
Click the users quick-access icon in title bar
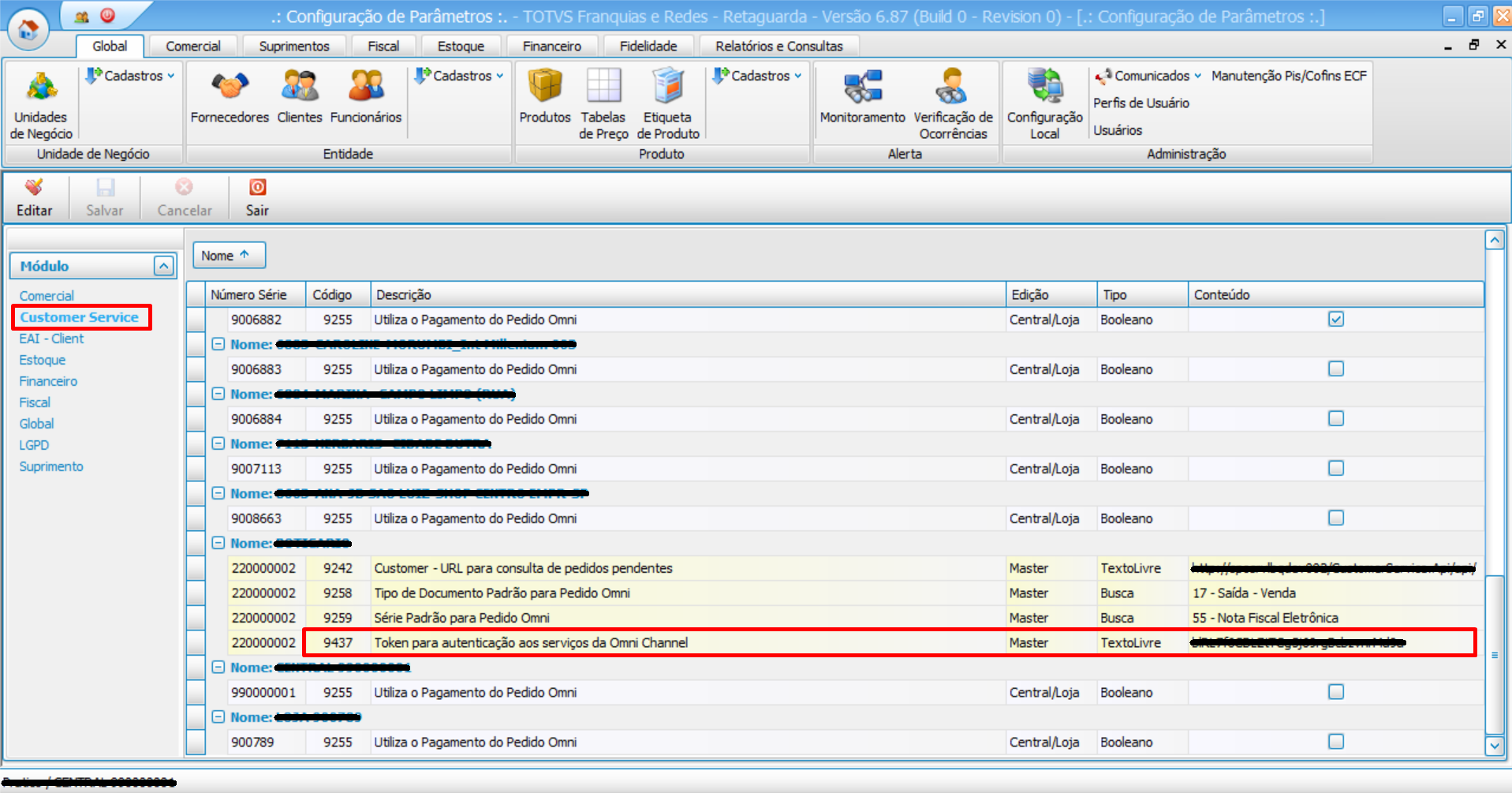point(81,16)
